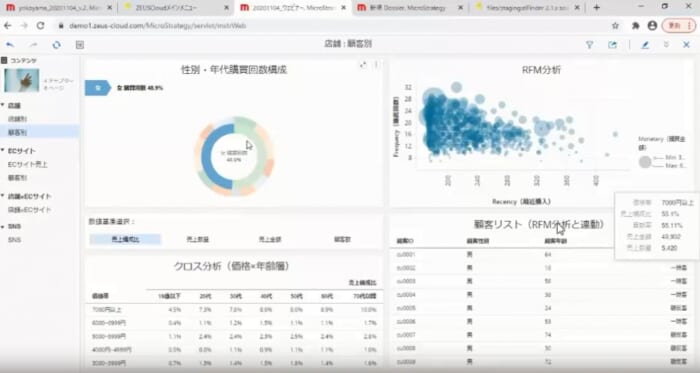This screenshot has height=373, width=700.
Task: Collapse the 店舗 chapter in contents
Action: pos(3,105)
